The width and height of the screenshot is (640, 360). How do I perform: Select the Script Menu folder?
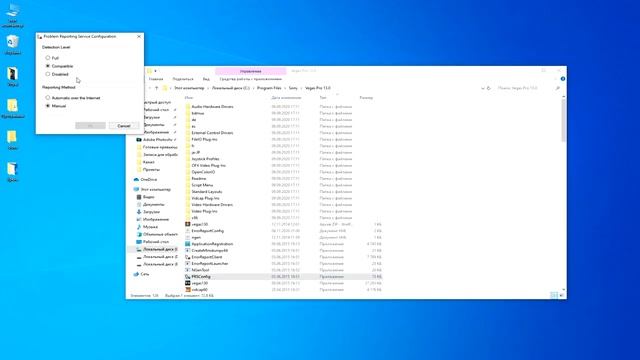(202, 185)
